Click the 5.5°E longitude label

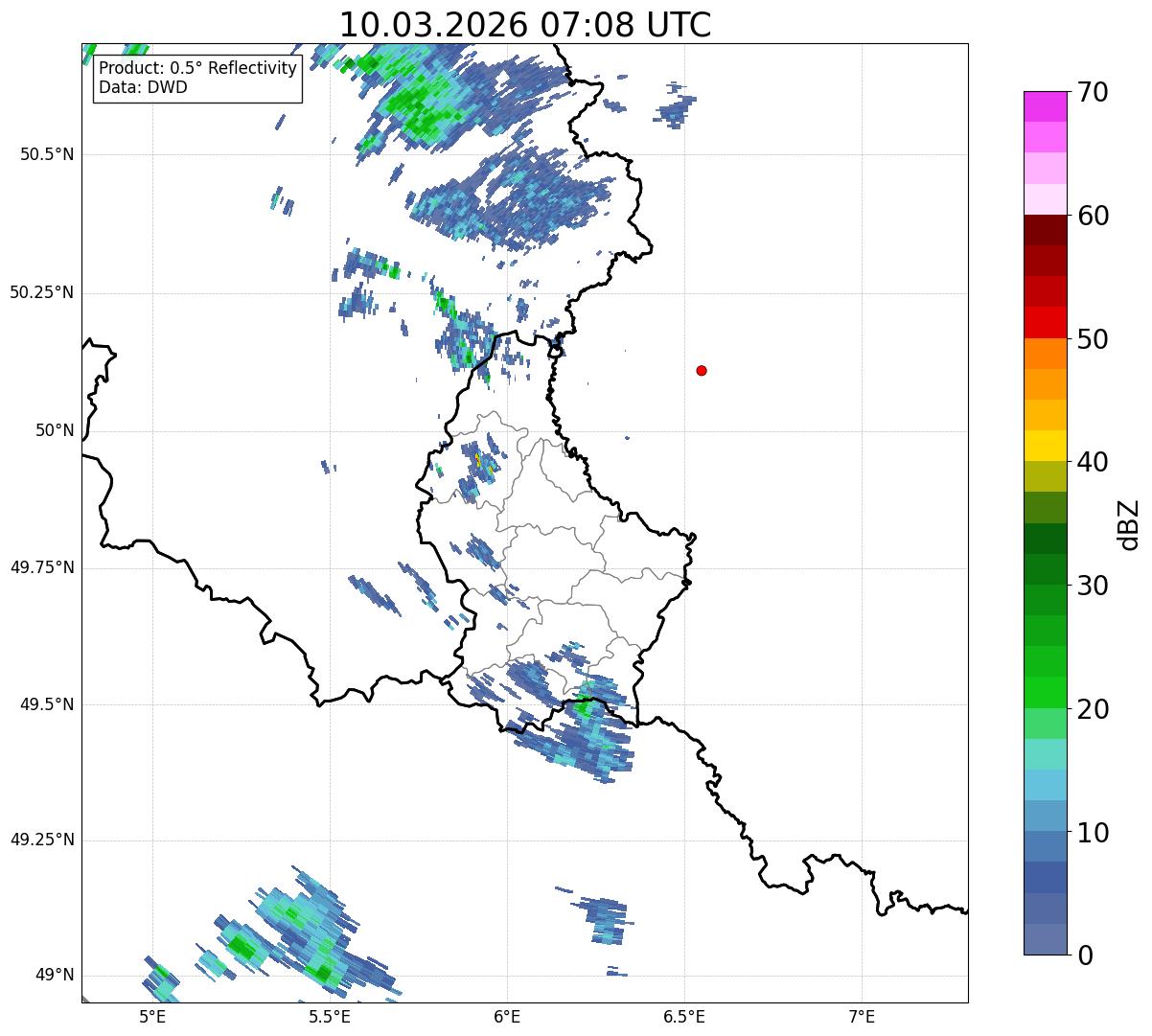pyautogui.click(x=330, y=1017)
